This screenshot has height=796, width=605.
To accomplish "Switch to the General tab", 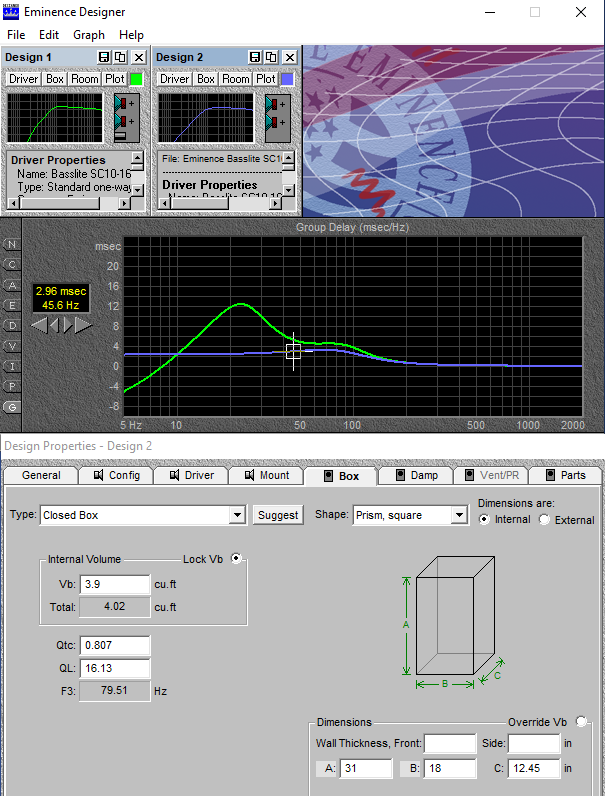I will 41,476.
